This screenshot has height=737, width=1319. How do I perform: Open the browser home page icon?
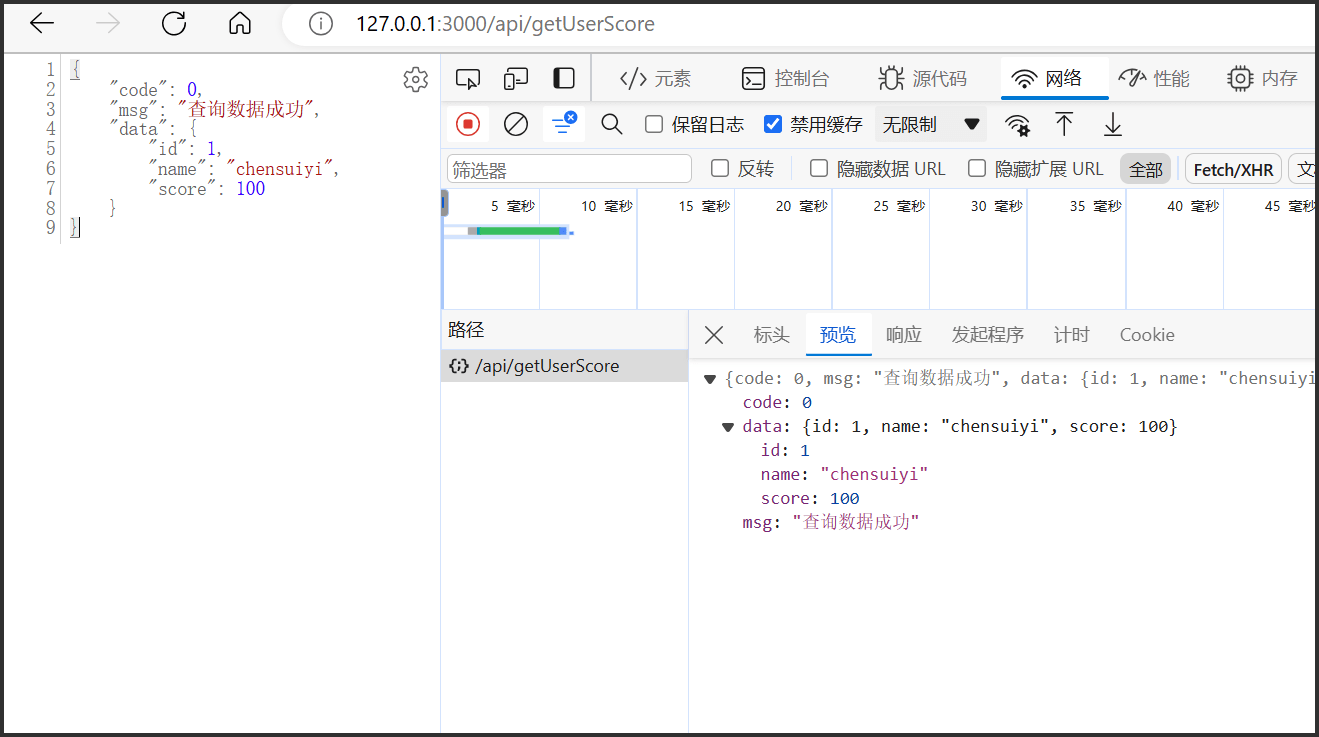pyautogui.click(x=240, y=23)
